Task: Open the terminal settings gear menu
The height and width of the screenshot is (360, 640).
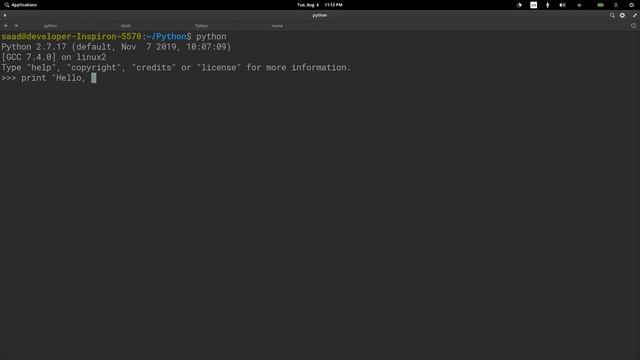Action: 622,15
